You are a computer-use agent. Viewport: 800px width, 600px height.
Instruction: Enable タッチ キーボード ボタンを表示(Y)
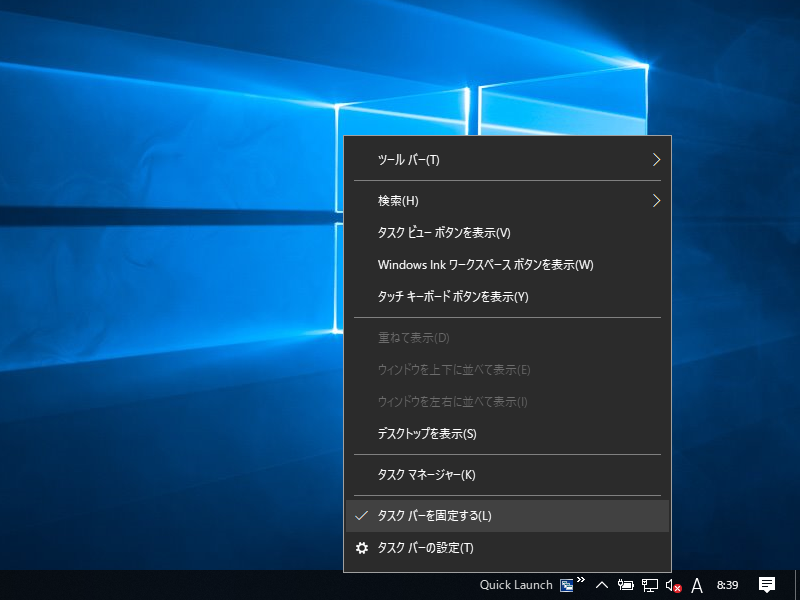507,296
